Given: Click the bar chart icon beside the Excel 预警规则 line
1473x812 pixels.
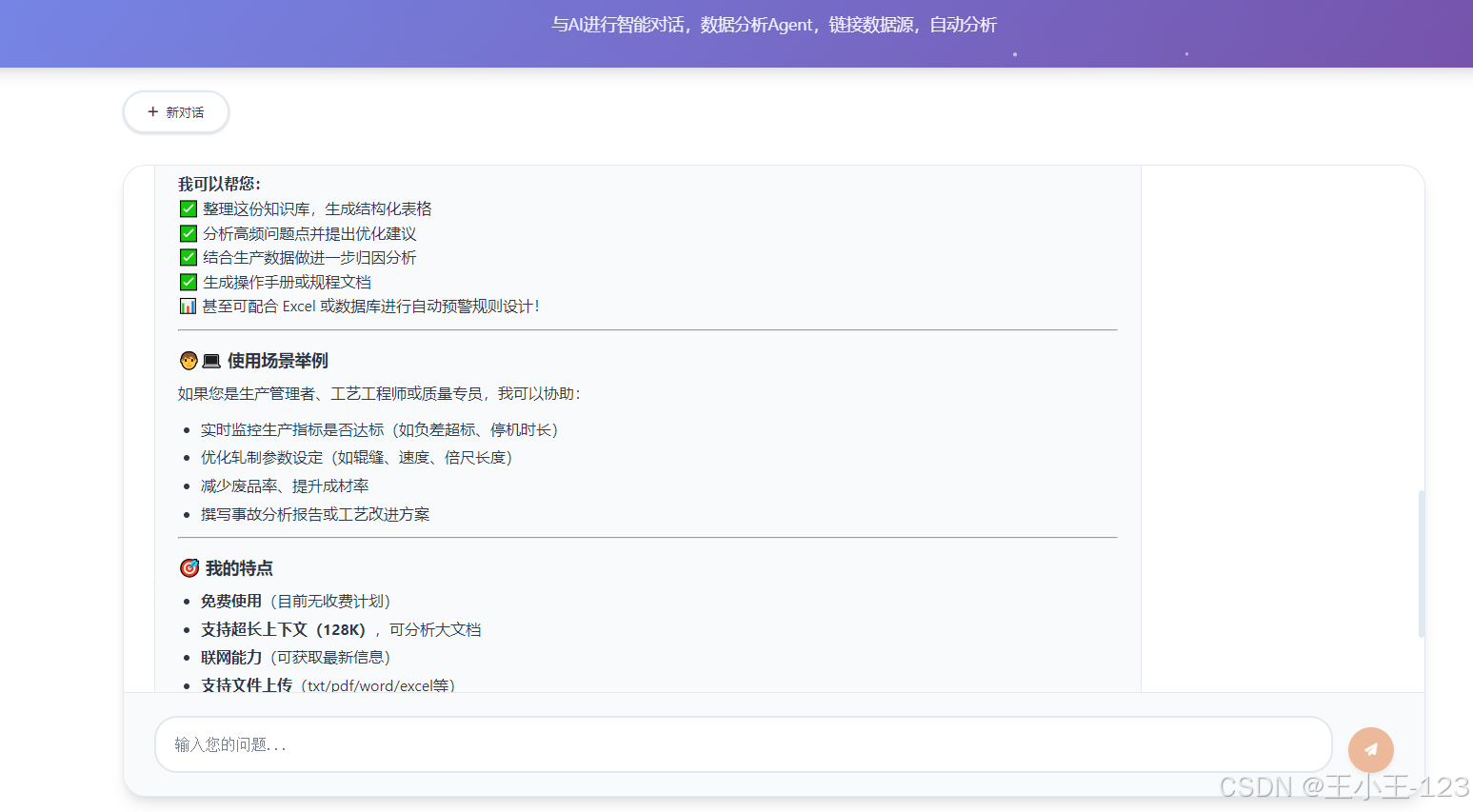Looking at the screenshot, I should coord(188,306).
